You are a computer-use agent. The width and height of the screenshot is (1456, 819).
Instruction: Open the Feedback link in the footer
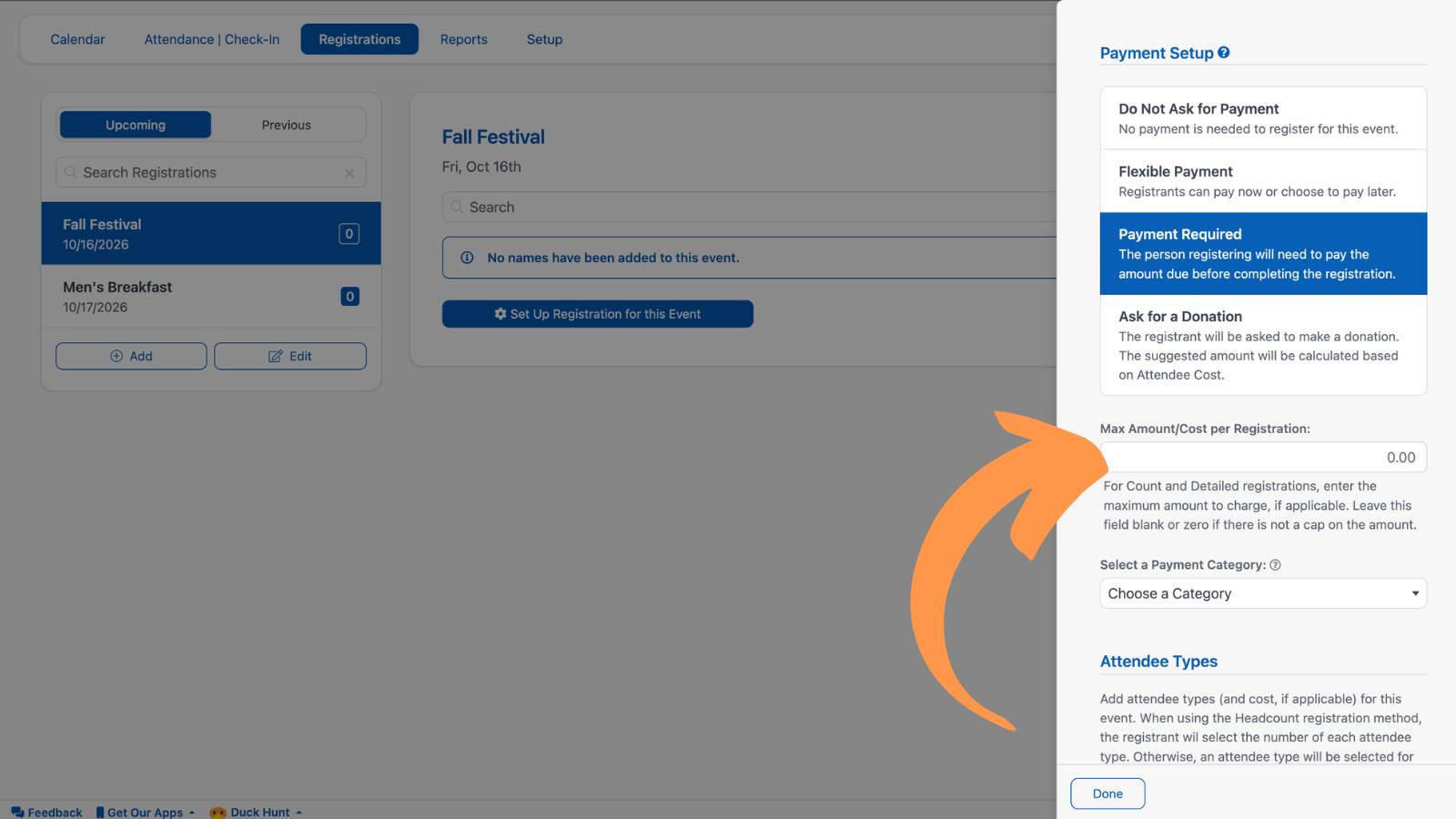click(46, 812)
